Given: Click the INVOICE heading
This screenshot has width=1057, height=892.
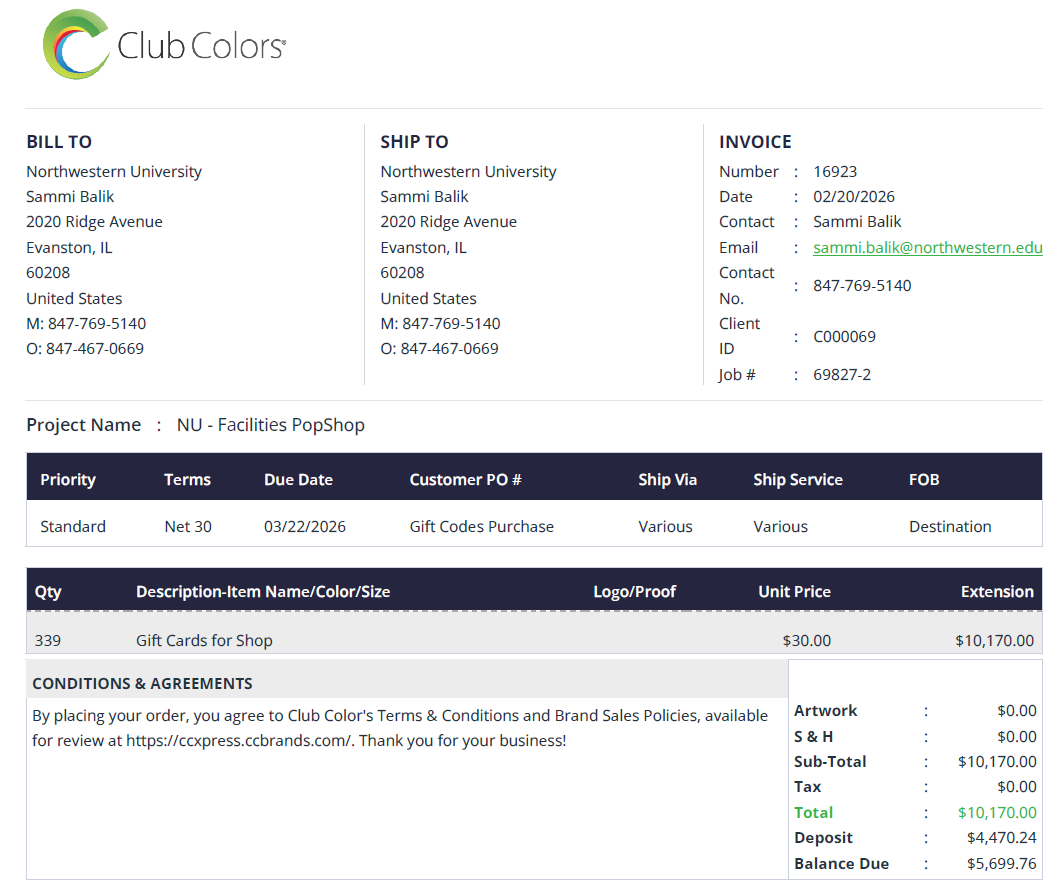Looking at the screenshot, I should pos(755,142).
